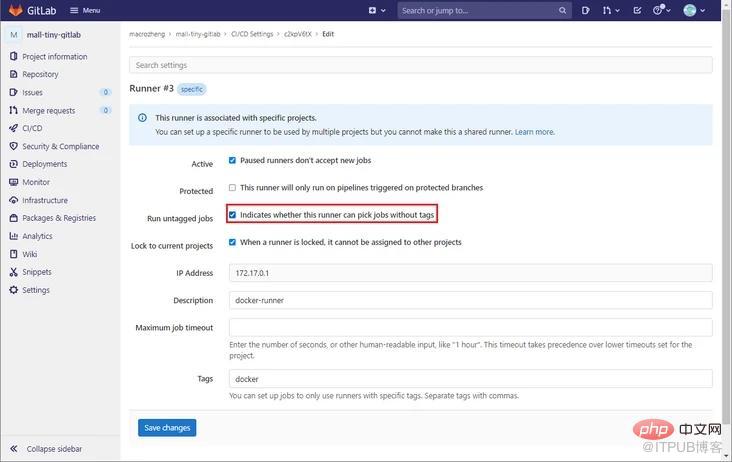Screen dimensions: 732x462
Task: Open the help question mark icon
Action: click(658, 10)
